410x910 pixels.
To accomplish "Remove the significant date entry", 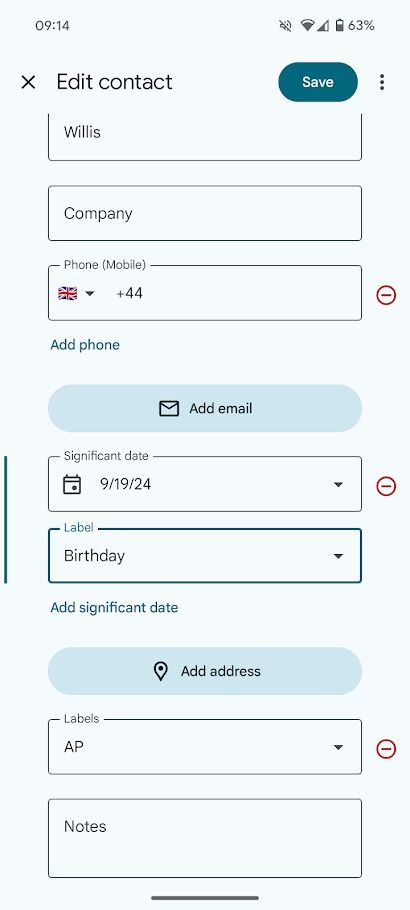I will pyautogui.click(x=386, y=486).
